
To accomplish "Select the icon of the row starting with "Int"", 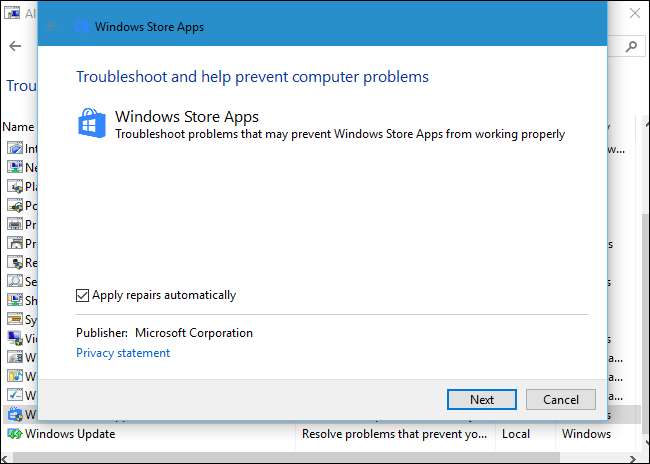I will [x=14, y=148].
